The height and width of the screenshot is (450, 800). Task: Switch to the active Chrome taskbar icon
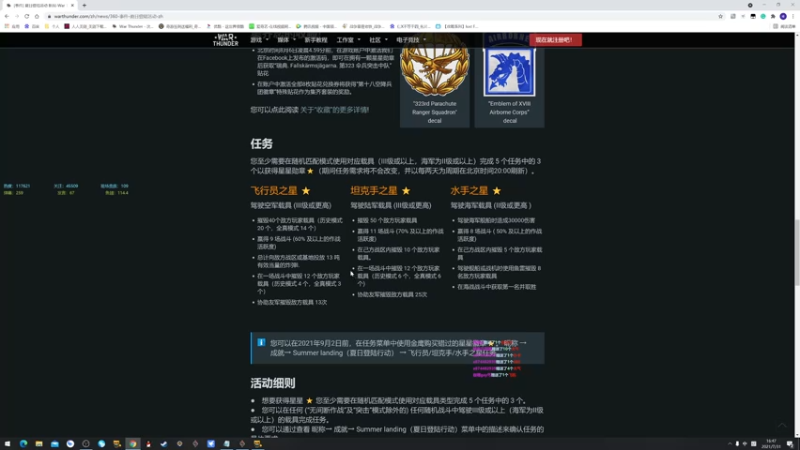(x=133, y=444)
